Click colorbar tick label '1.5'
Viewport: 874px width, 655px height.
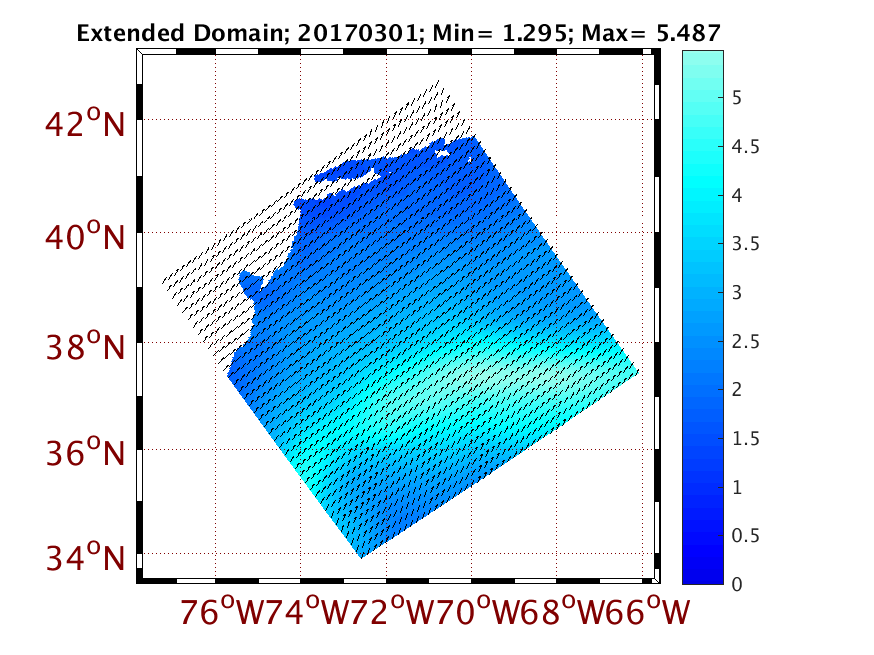point(745,439)
